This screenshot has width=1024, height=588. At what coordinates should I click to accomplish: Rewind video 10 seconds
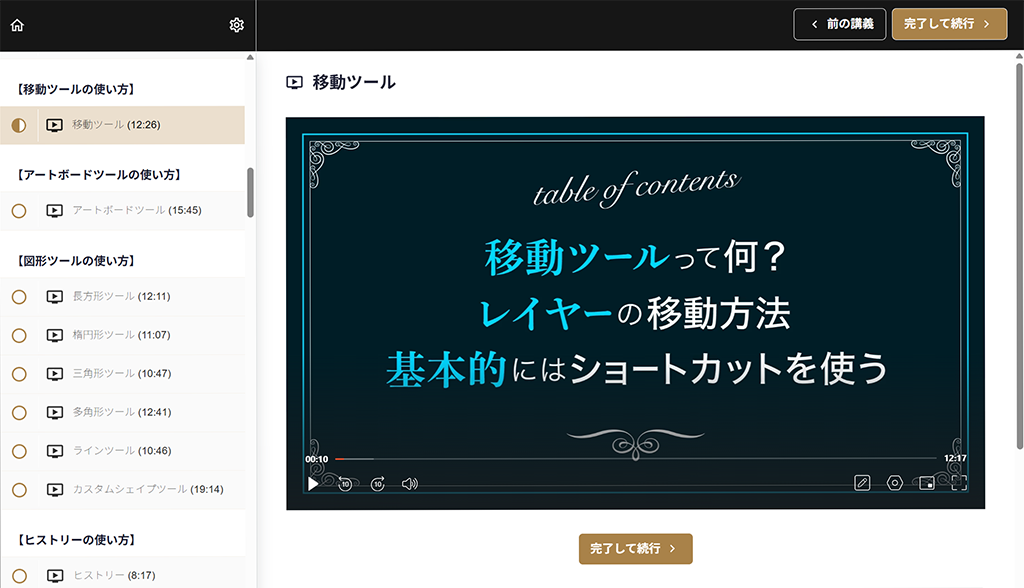pos(345,483)
